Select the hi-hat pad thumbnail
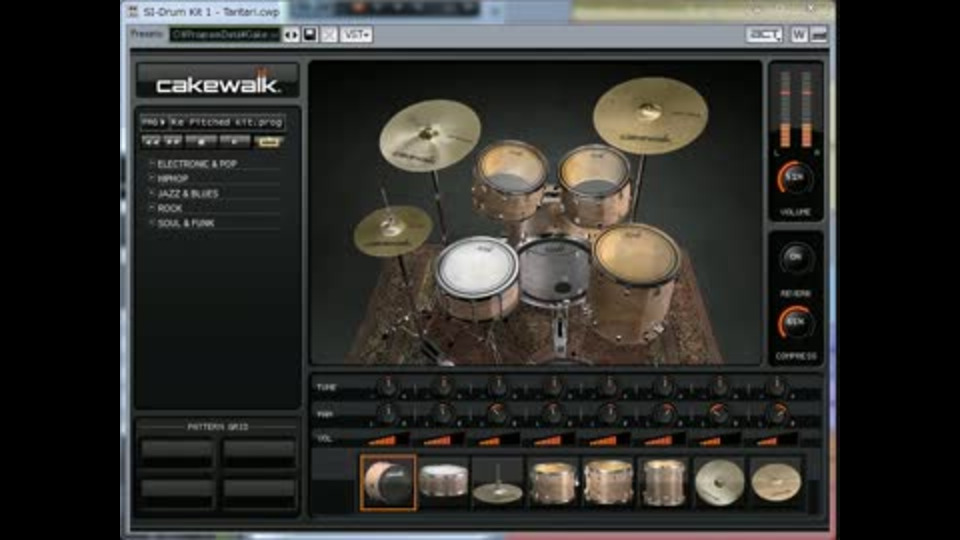This screenshot has height=540, width=960. 498,482
